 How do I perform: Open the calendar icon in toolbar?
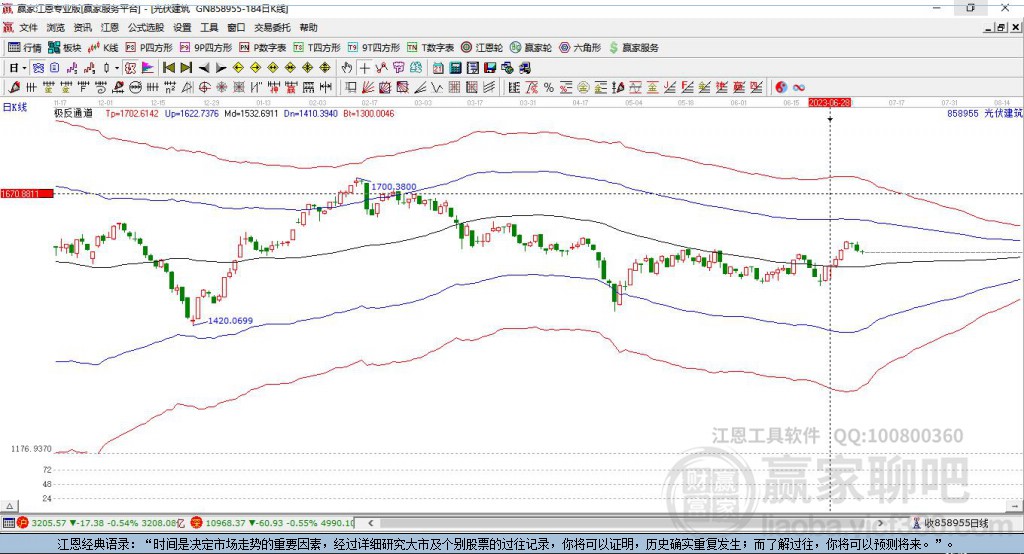click(x=438, y=68)
